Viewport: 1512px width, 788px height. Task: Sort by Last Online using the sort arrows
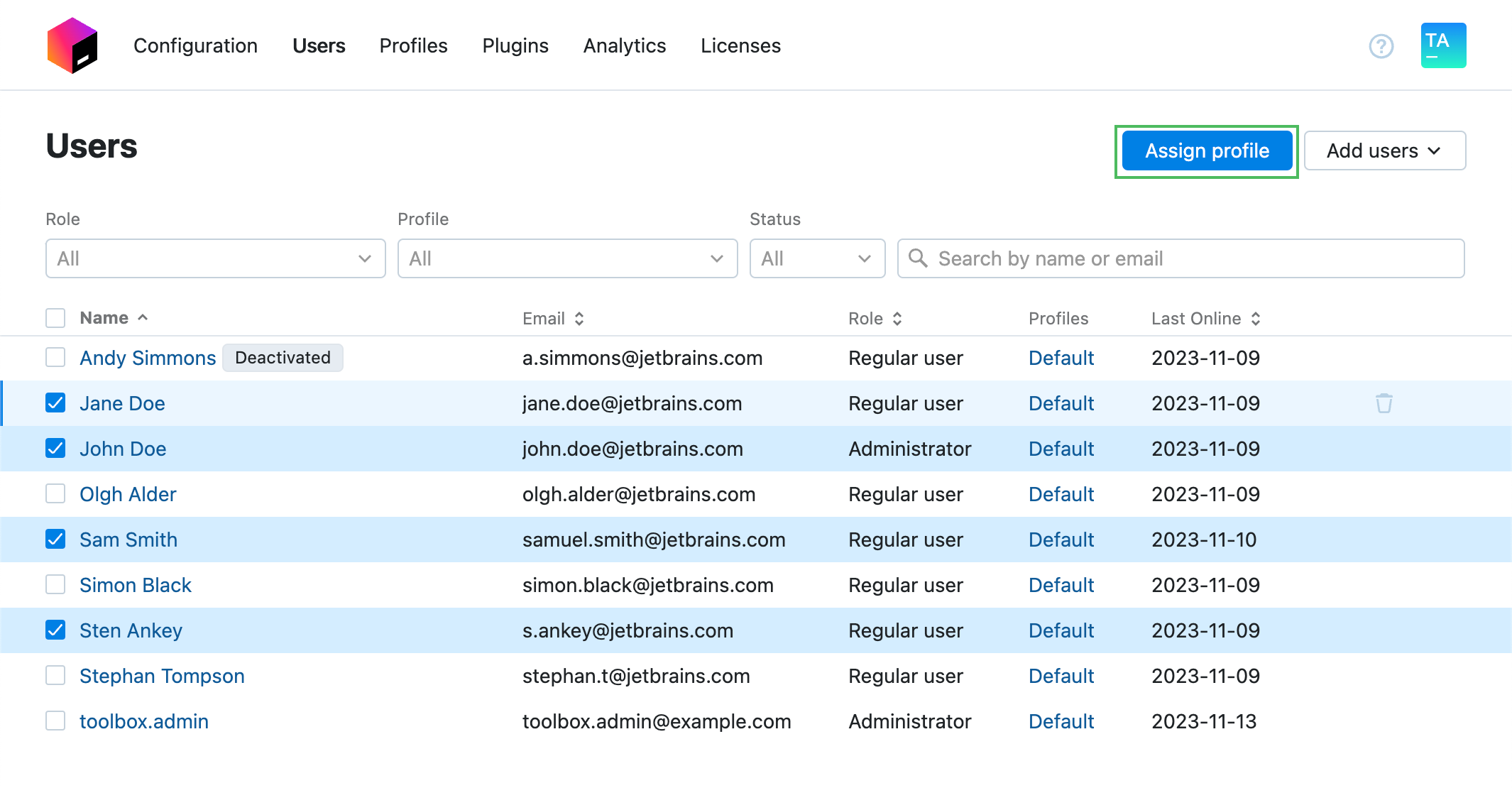click(x=1255, y=319)
